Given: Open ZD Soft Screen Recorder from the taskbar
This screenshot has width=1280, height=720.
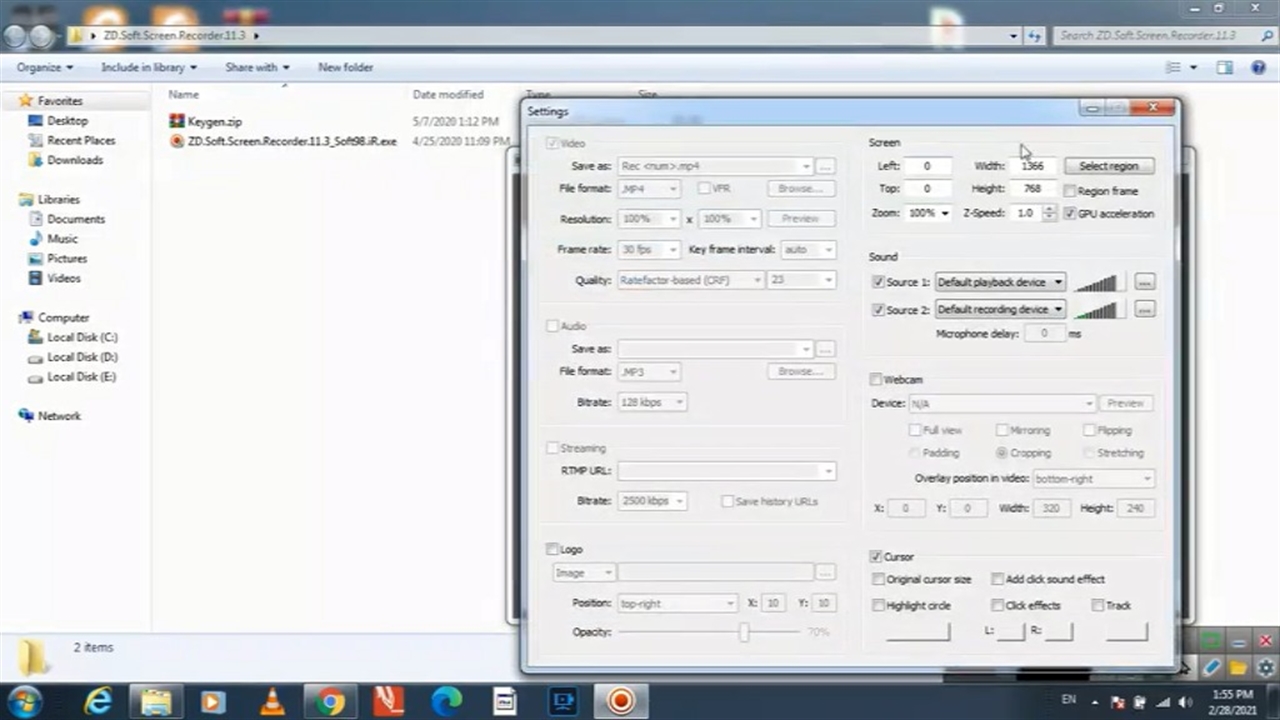Looking at the screenshot, I should (621, 701).
